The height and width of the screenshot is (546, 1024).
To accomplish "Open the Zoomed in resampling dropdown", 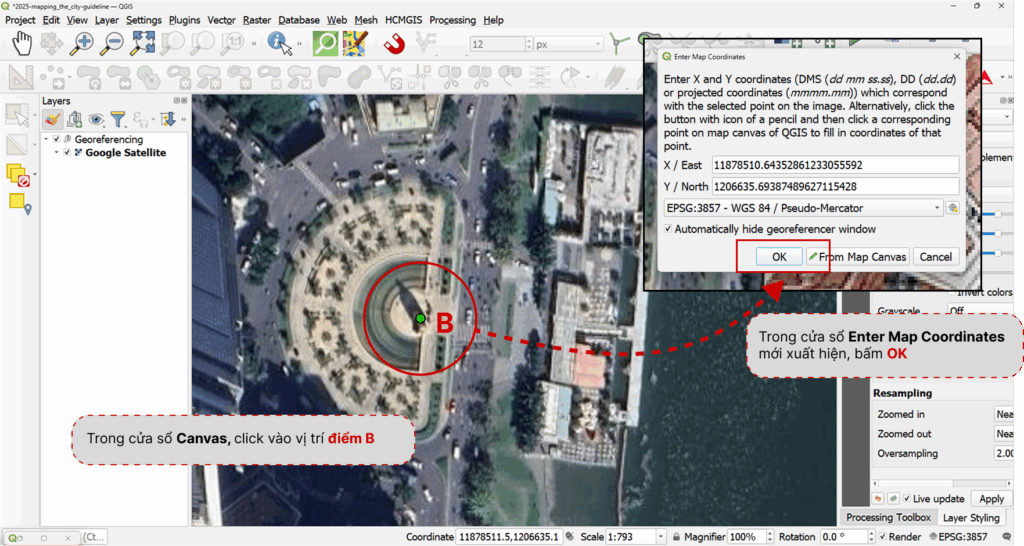I will (x=1004, y=414).
